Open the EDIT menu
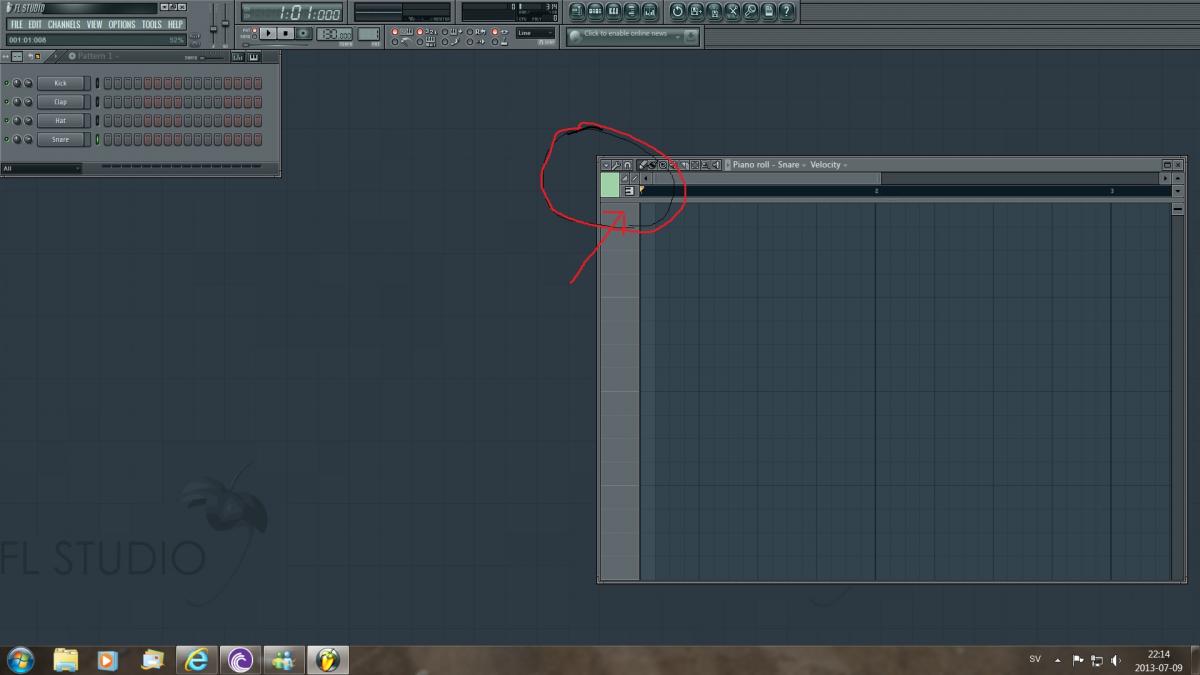Image resolution: width=1200 pixels, height=675 pixels. [35, 24]
